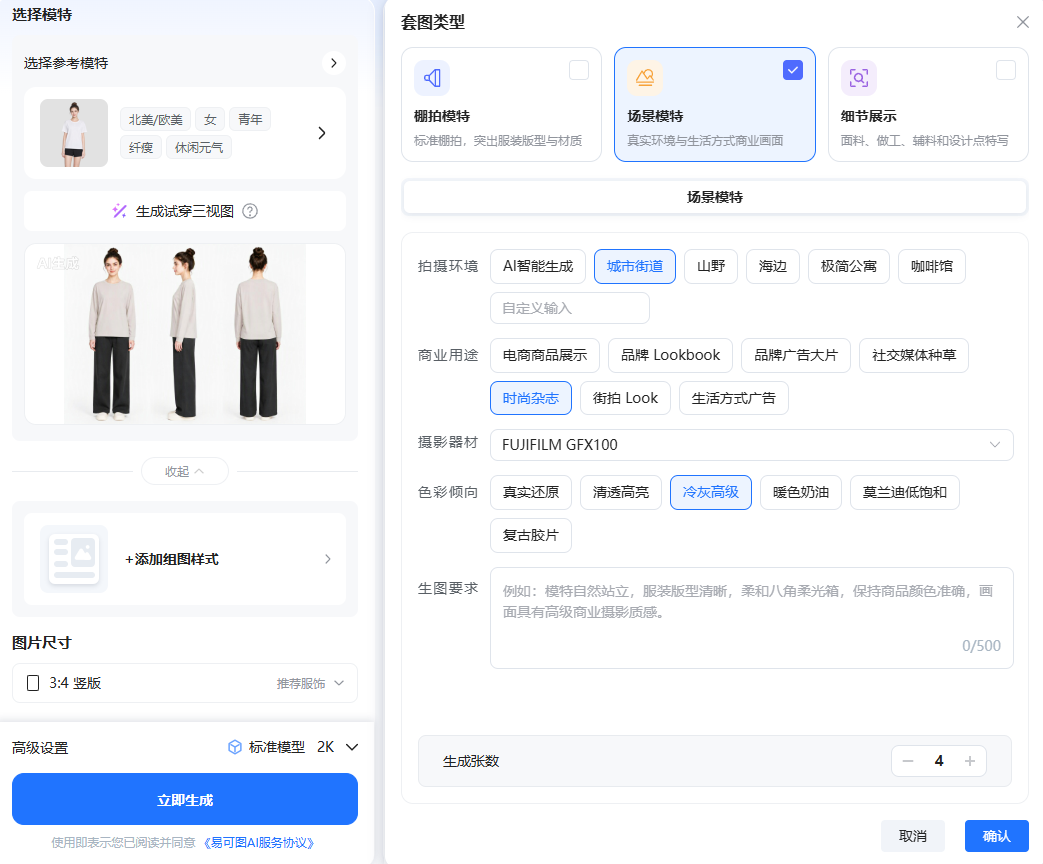Click 生成试穿三视图 label
The height and width of the screenshot is (864, 1043).
(x=185, y=212)
